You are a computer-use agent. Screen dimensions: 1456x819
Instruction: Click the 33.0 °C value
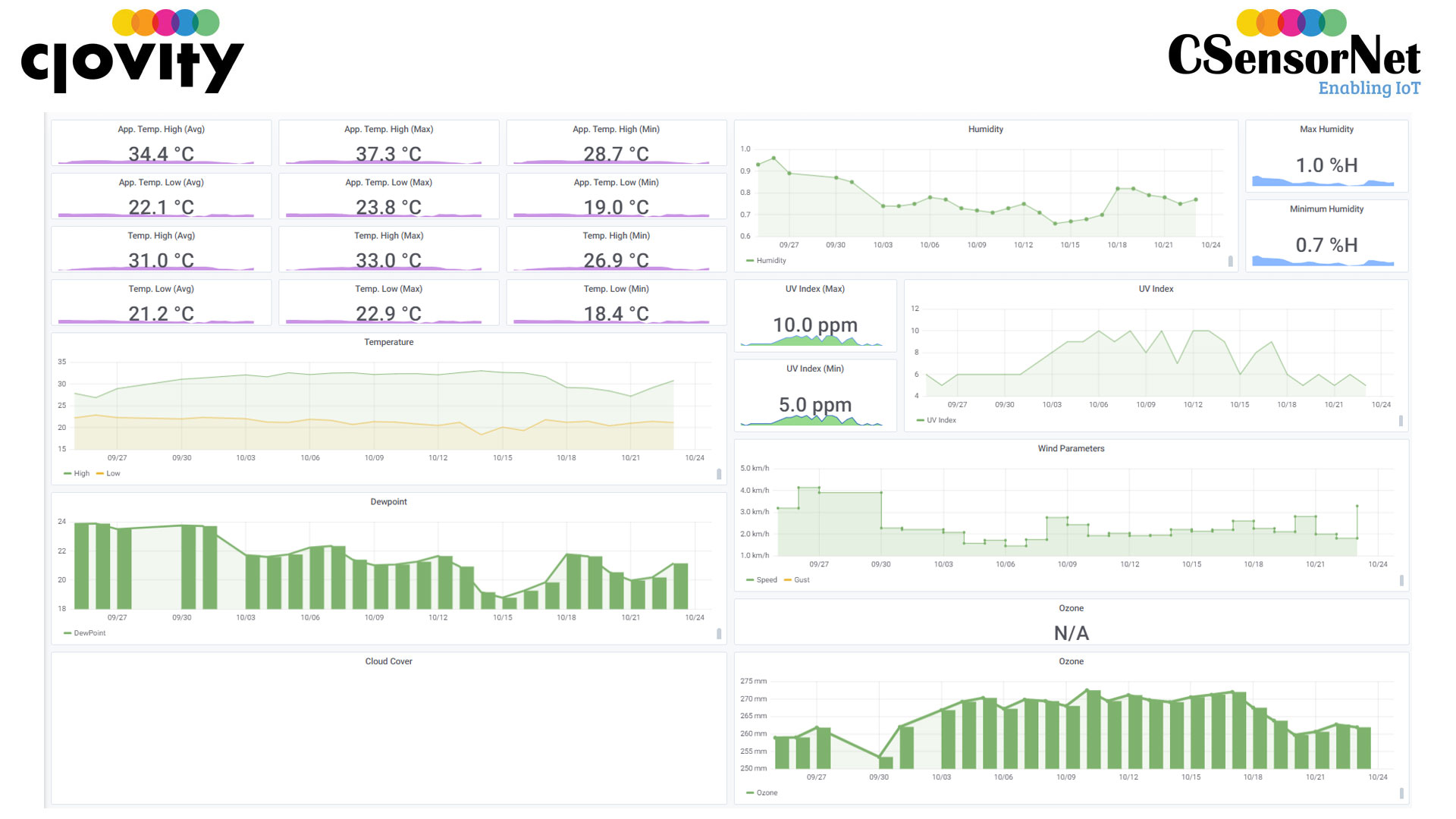(x=388, y=260)
